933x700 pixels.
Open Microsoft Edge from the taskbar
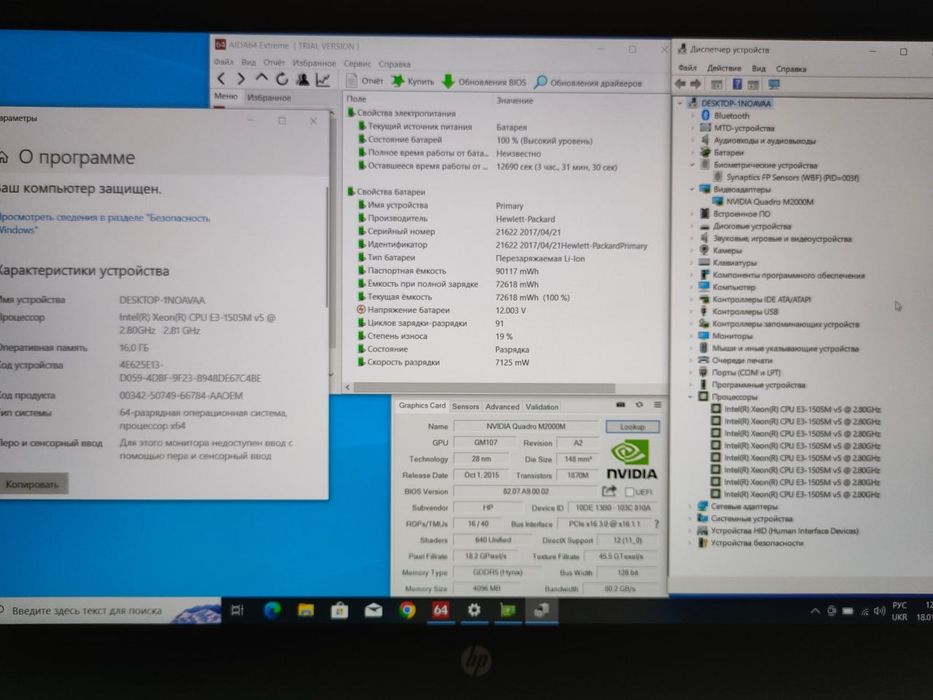pyautogui.click(x=272, y=610)
